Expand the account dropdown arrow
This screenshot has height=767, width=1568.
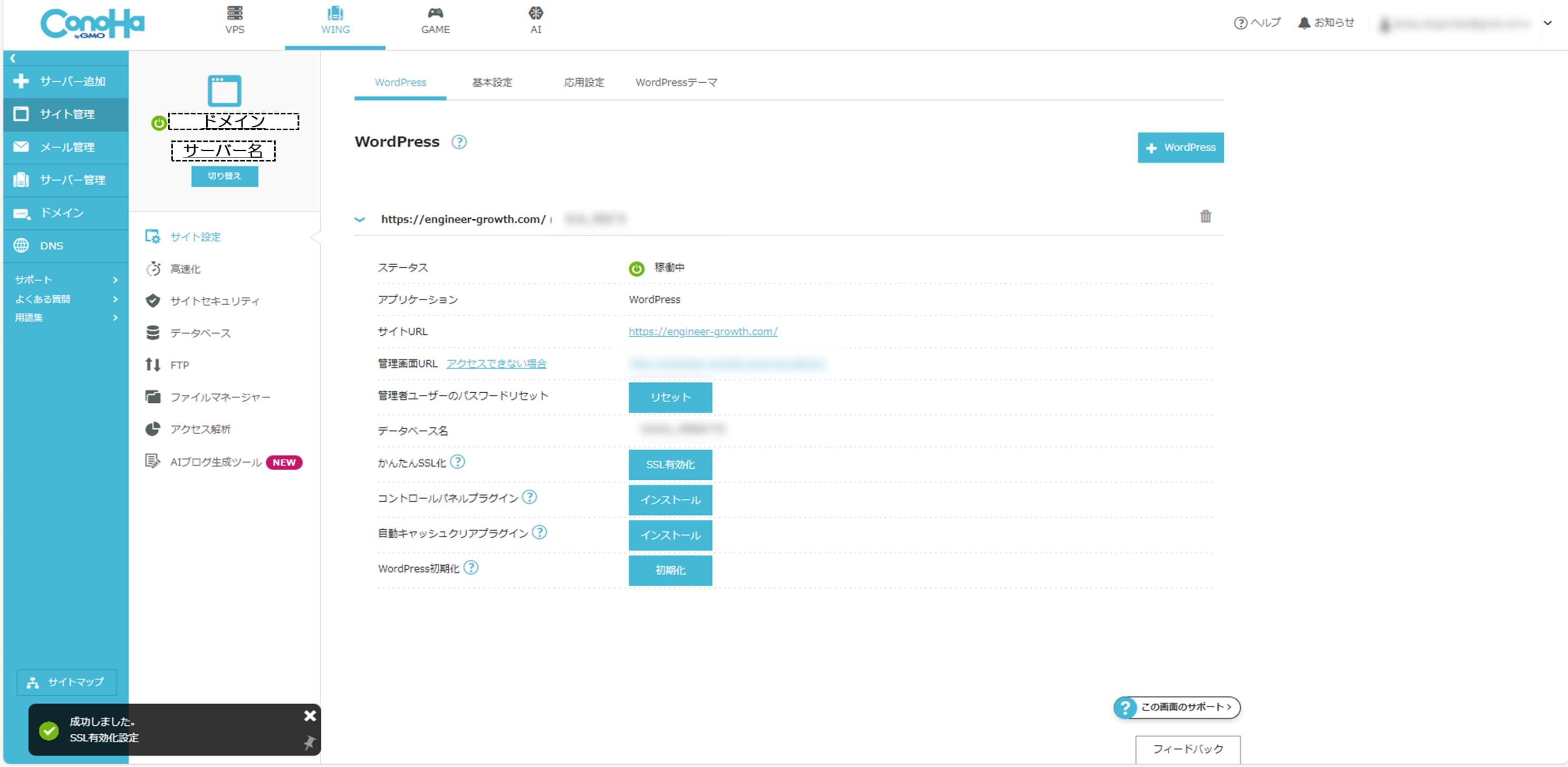pyautogui.click(x=1548, y=23)
